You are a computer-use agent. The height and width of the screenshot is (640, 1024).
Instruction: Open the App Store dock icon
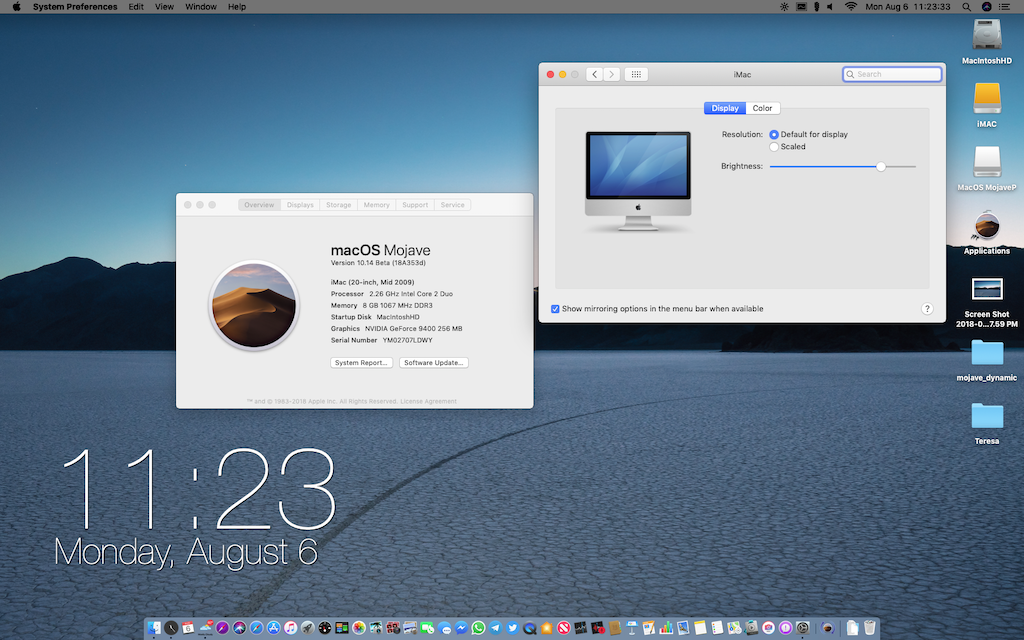click(274, 628)
